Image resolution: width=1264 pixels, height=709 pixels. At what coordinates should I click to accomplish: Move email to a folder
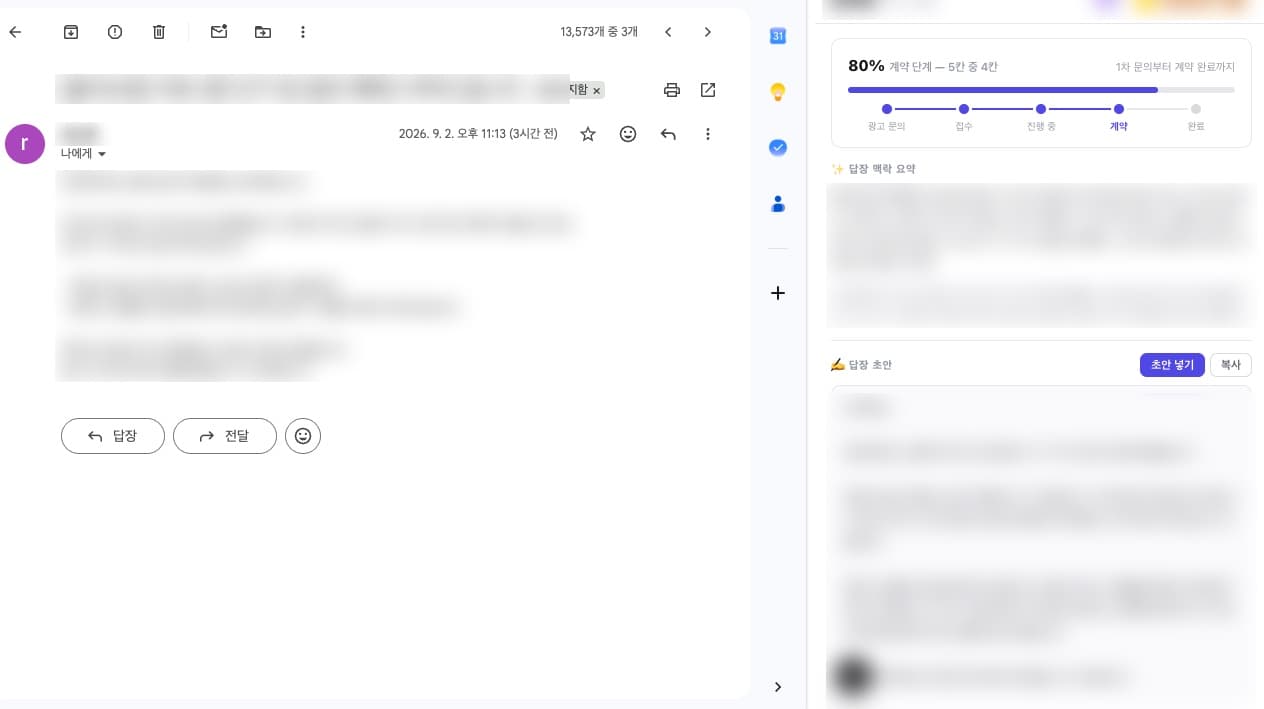click(263, 32)
